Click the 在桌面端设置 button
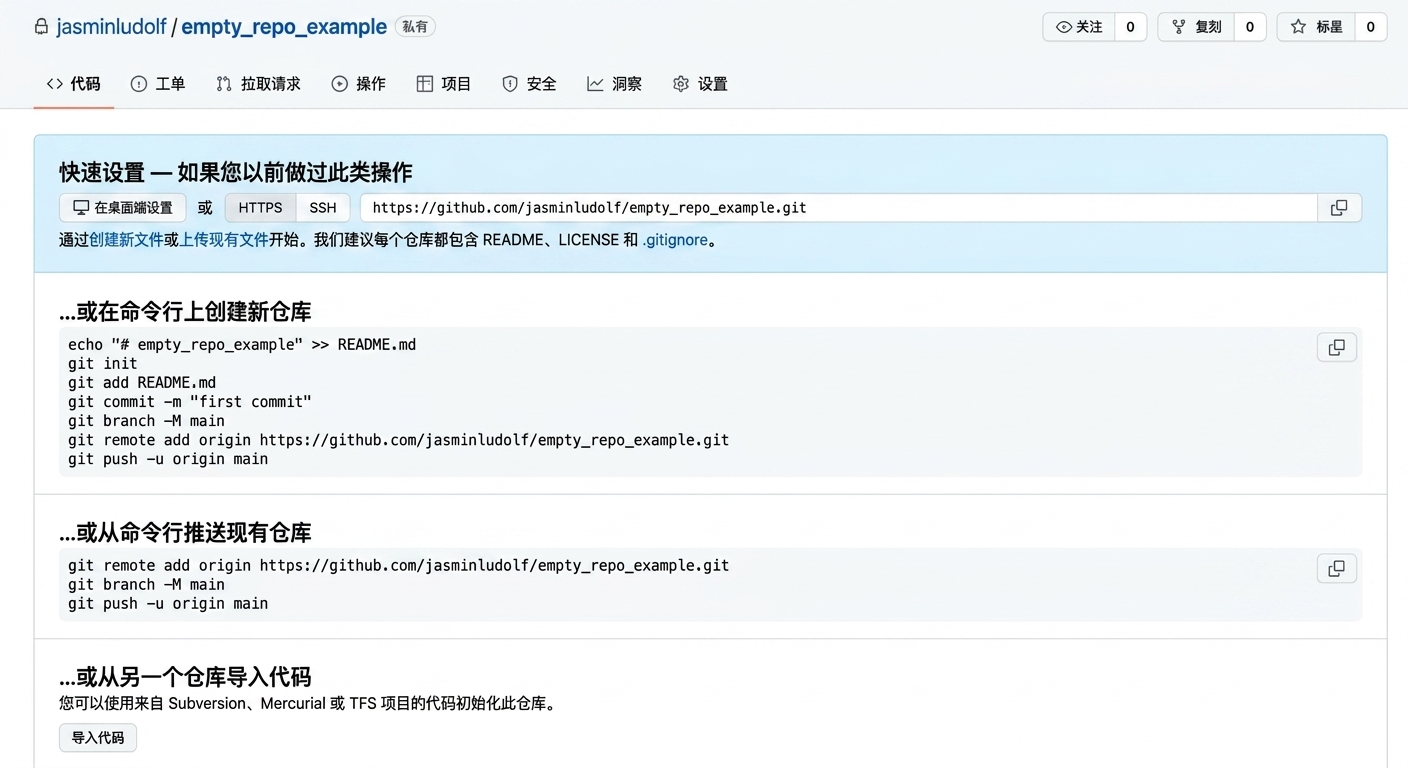This screenshot has width=1408, height=768. coord(123,208)
